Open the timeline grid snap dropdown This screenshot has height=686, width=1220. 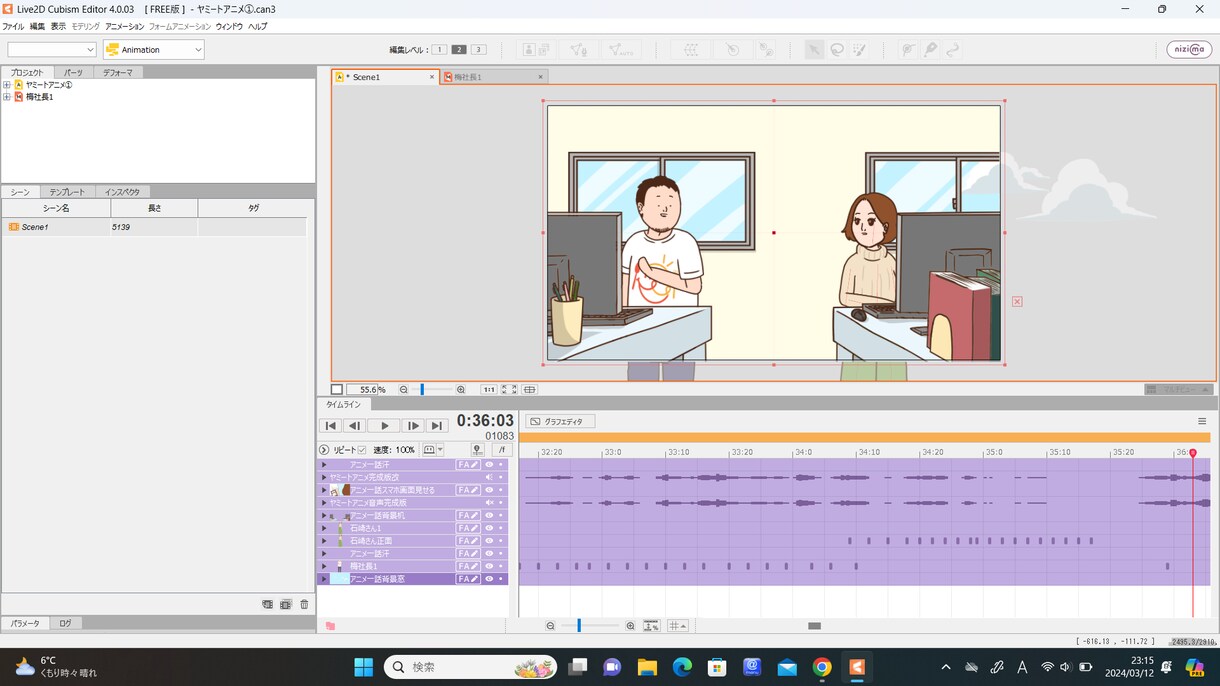[x=678, y=626]
